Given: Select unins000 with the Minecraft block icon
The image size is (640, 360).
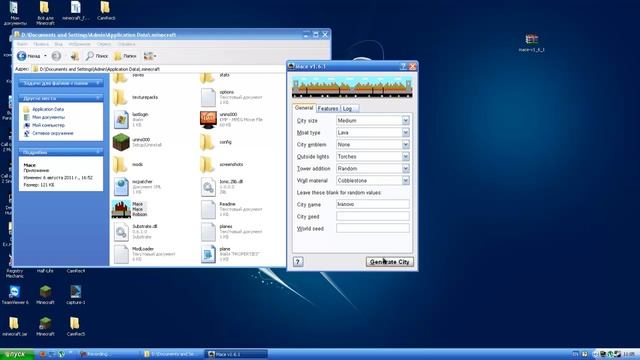Looking at the screenshot, I should click(x=138, y=142).
